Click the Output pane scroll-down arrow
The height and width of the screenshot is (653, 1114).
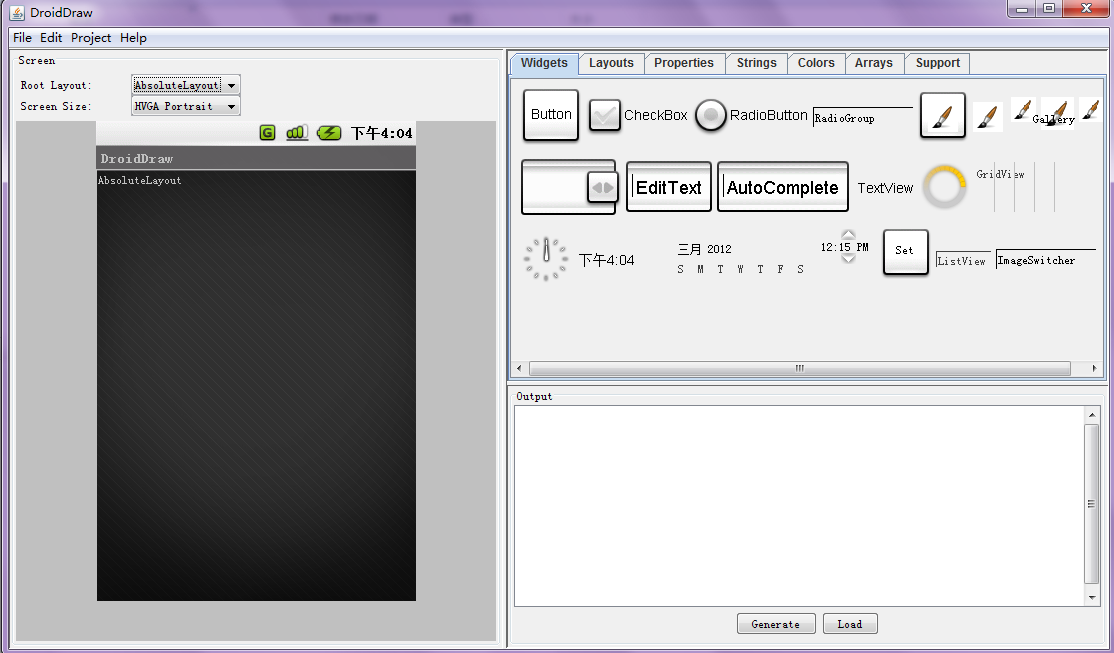[x=1093, y=598]
